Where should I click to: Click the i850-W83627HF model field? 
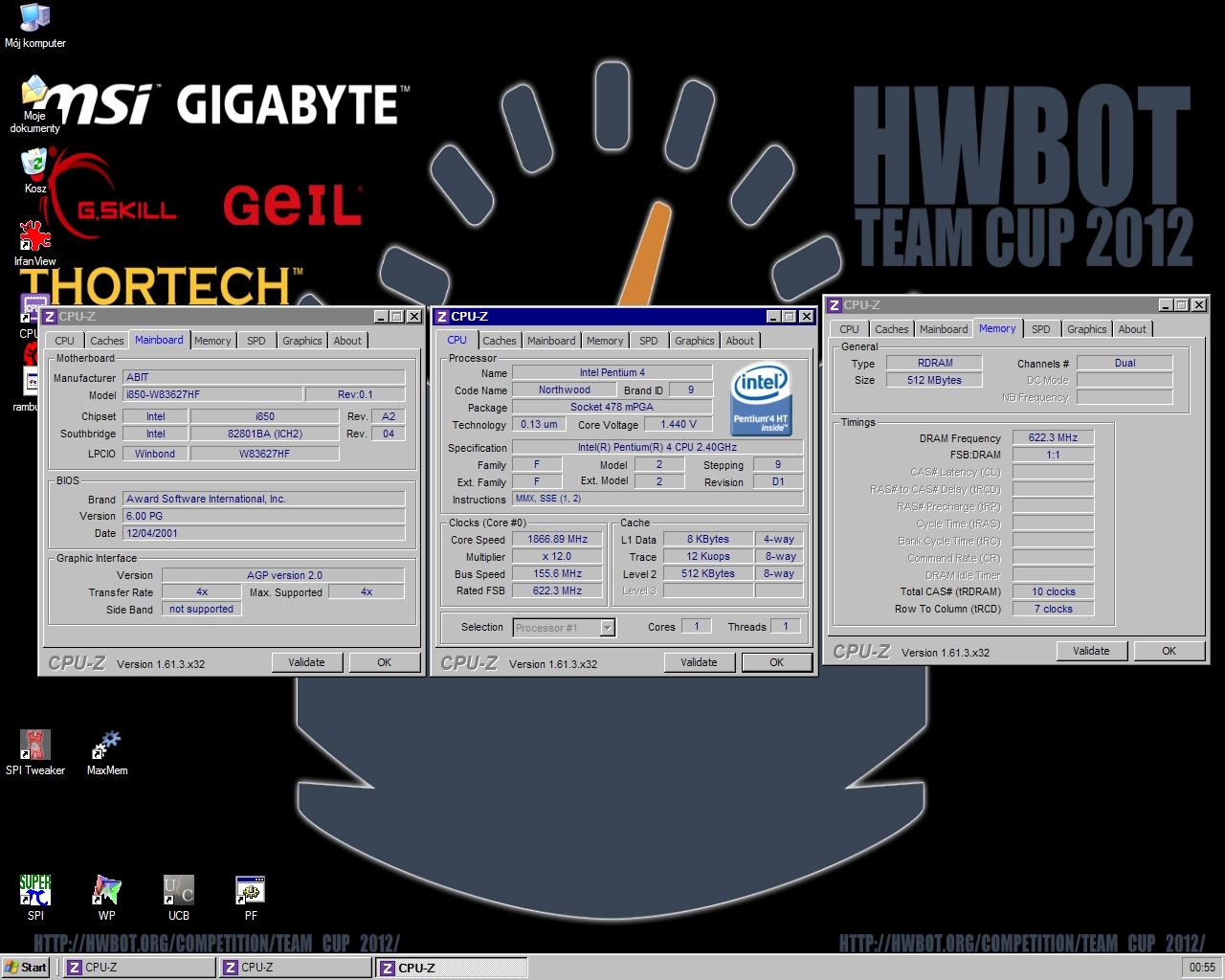pos(212,395)
